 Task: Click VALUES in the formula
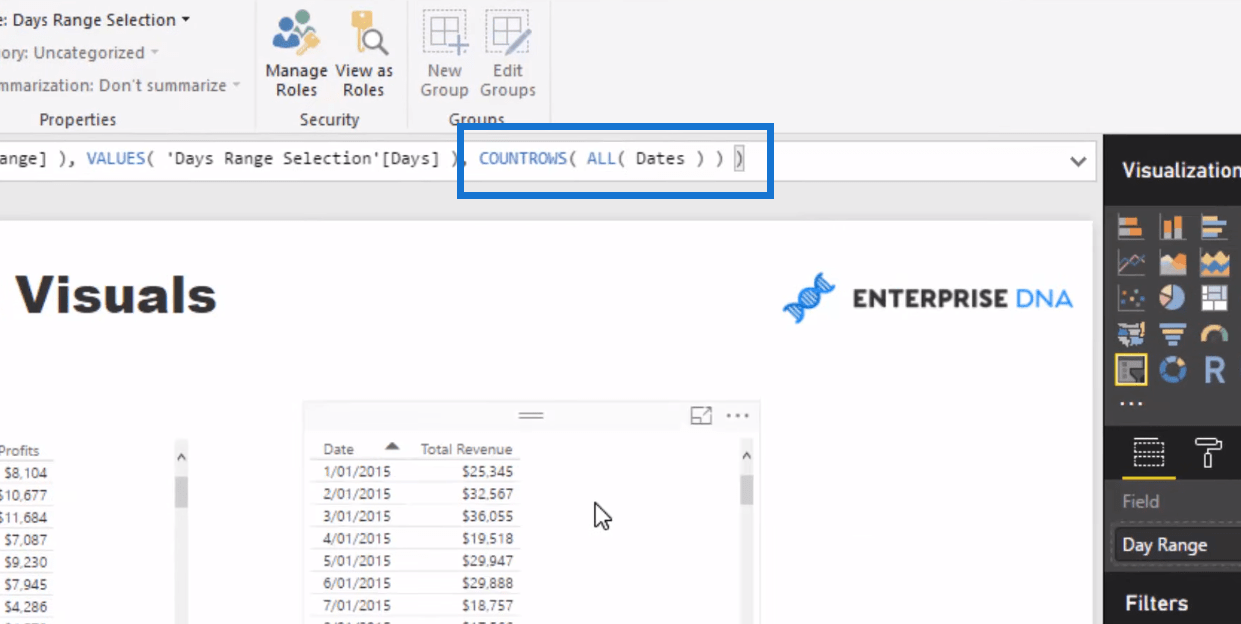tap(116, 159)
